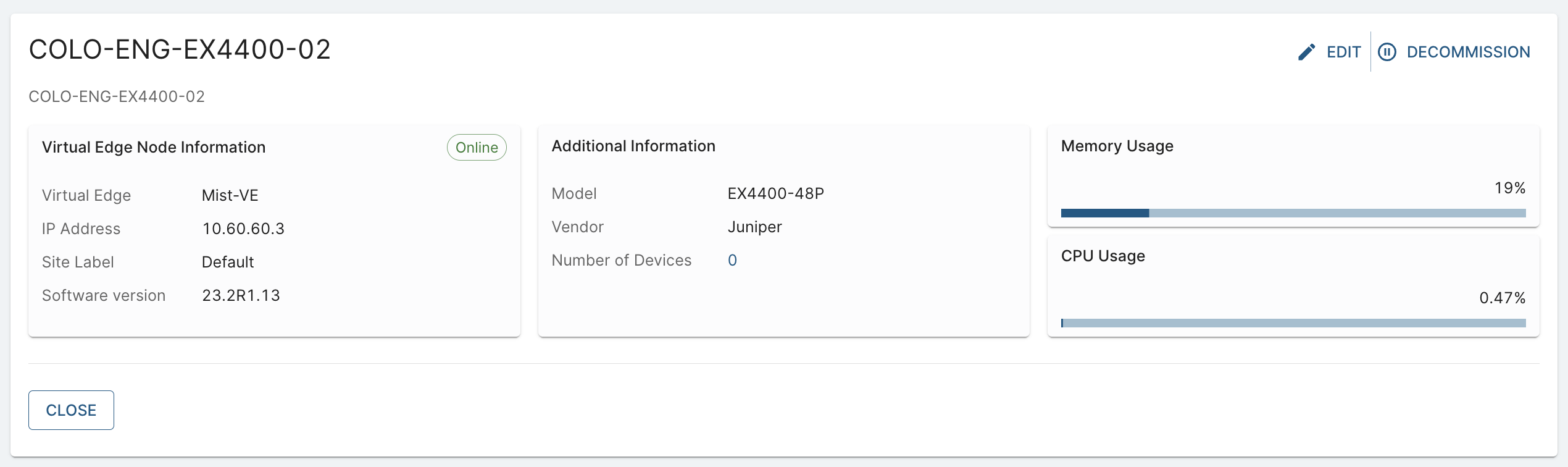Open the Number of Devices count link

[732, 260]
